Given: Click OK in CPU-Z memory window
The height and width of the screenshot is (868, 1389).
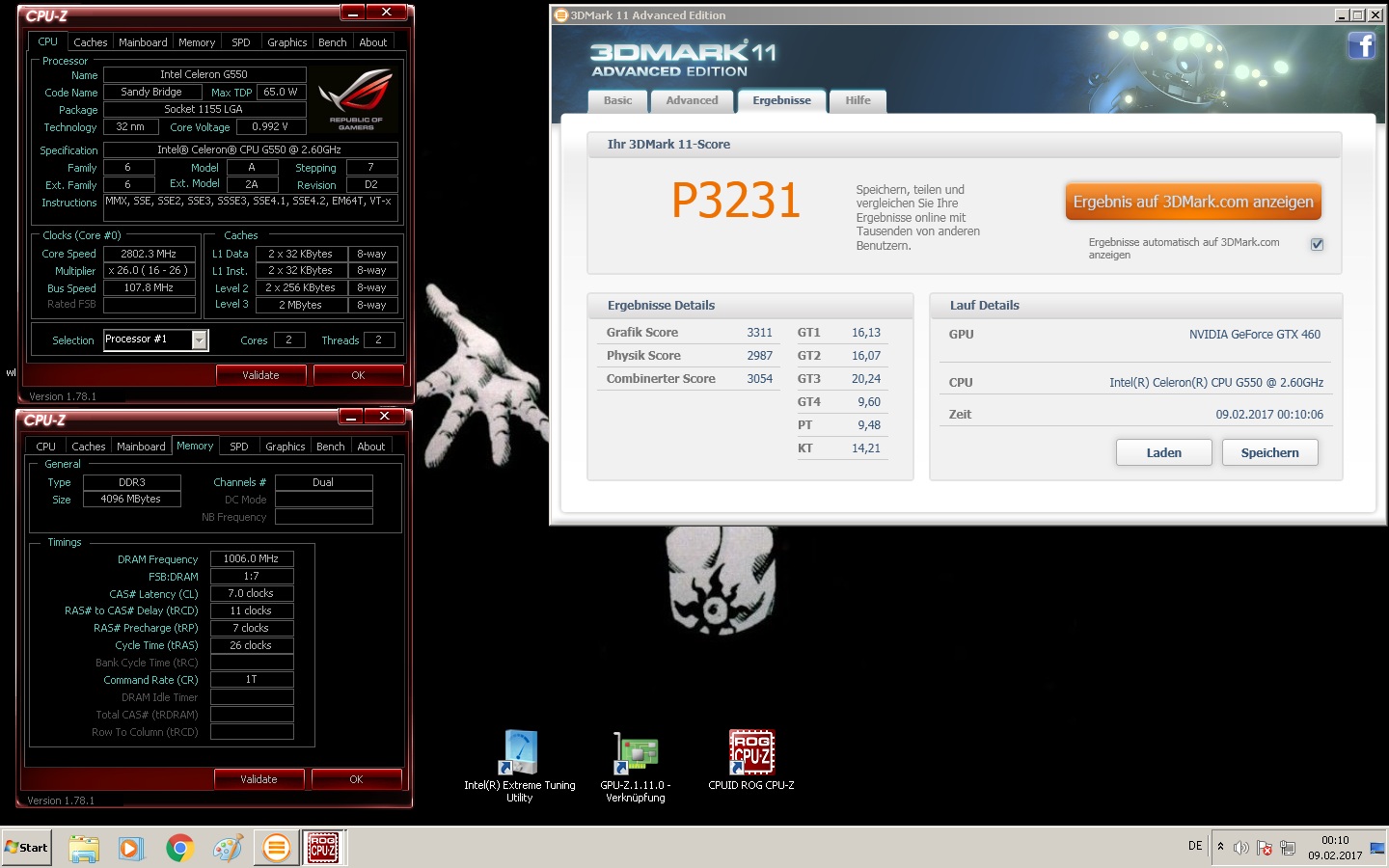Looking at the screenshot, I should coord(356,779).
